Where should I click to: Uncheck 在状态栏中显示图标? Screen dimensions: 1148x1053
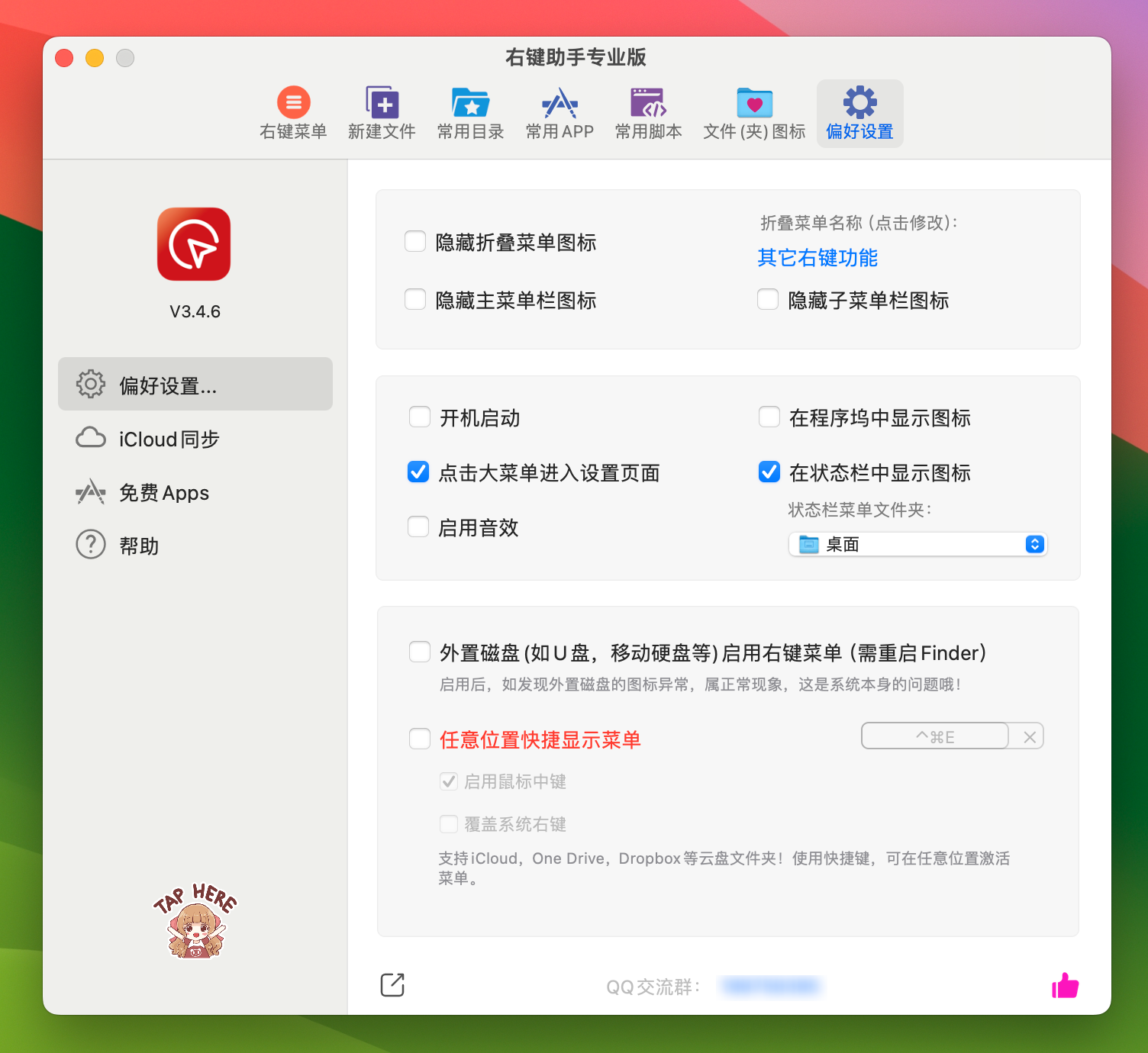(769, 472)
